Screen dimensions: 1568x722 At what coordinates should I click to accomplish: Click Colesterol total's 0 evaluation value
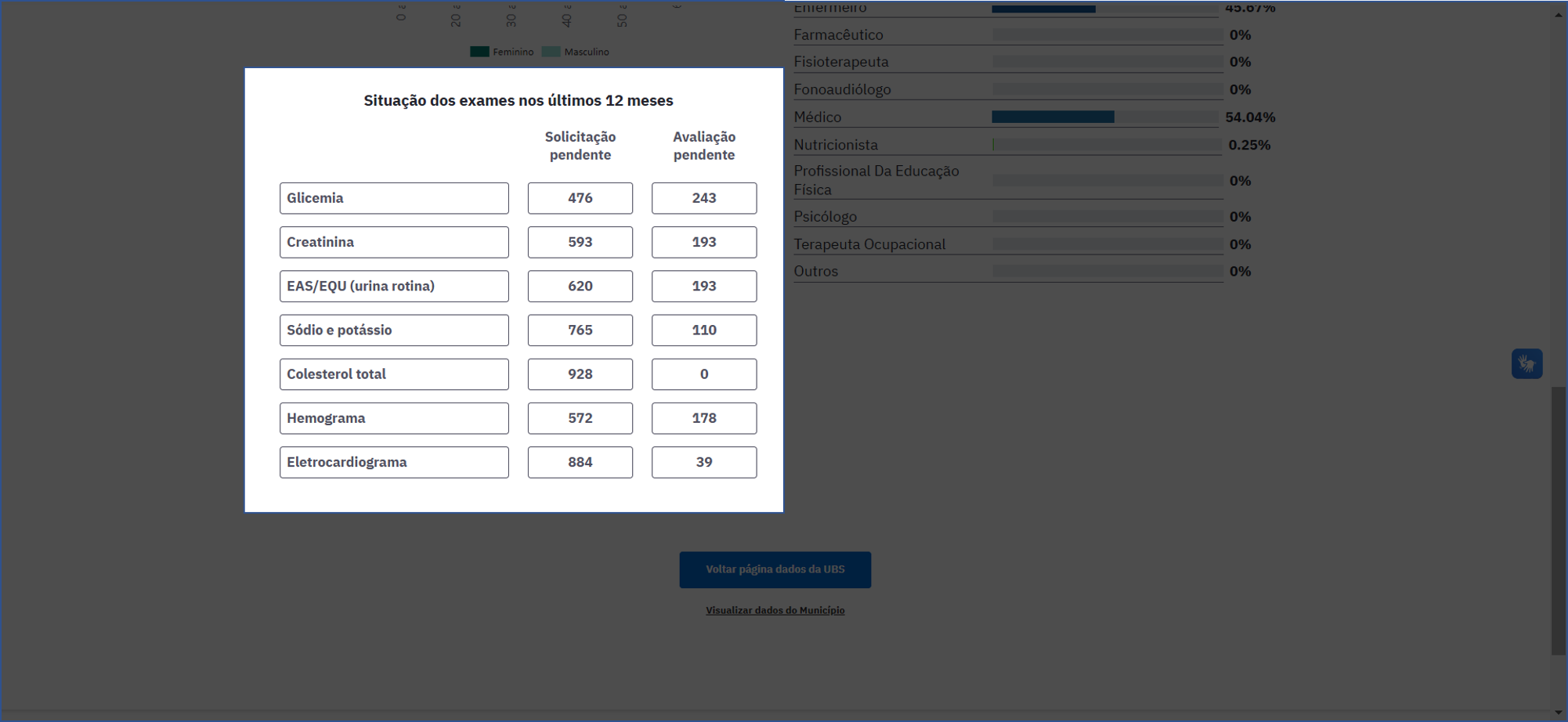(704, 374)
